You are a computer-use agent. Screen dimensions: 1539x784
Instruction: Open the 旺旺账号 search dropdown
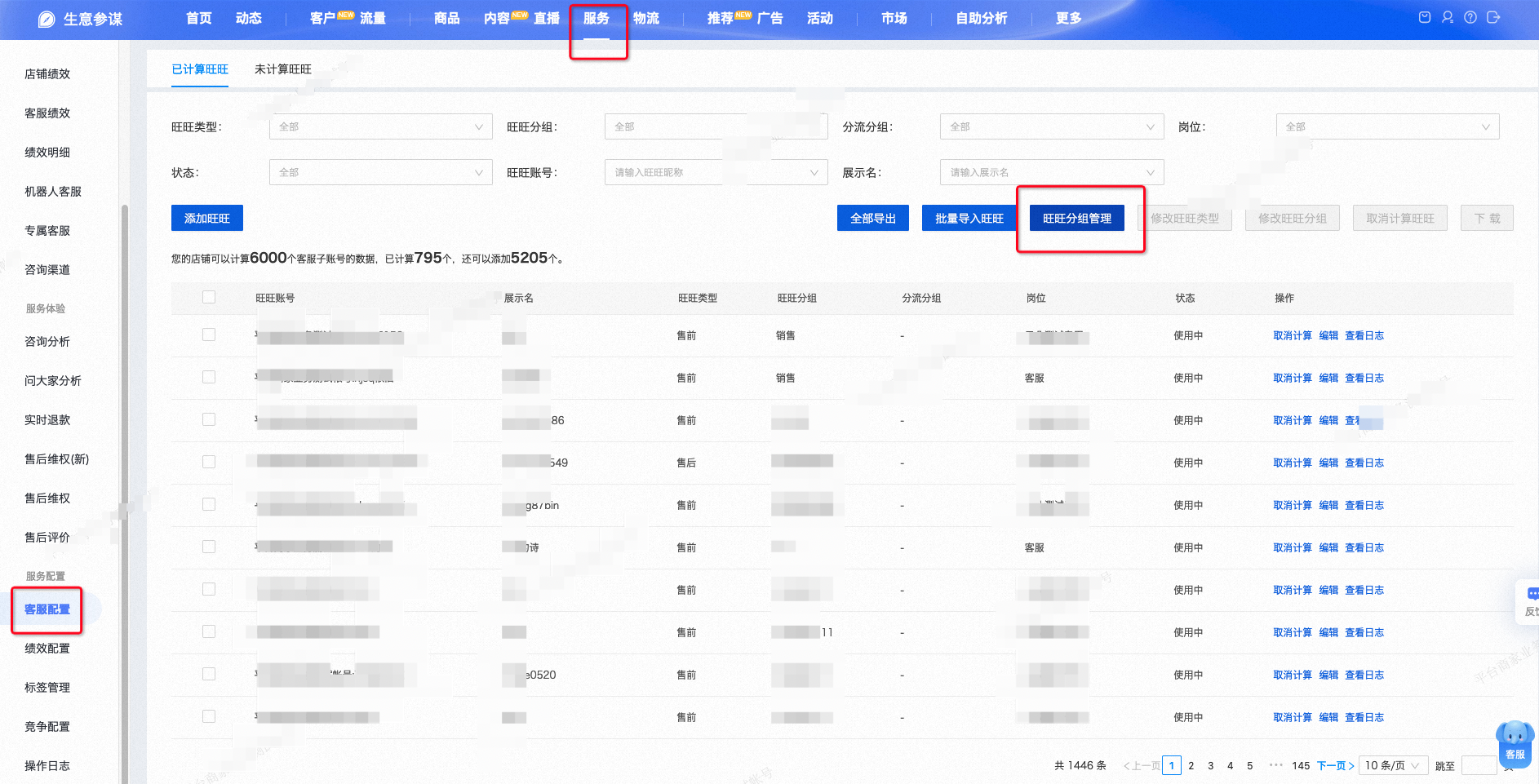click(x=716, y=172)
